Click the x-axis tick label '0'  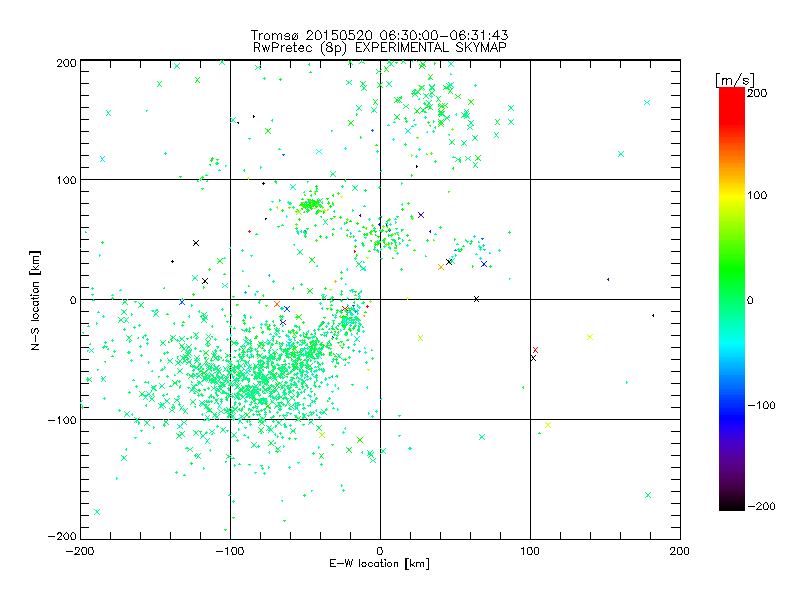380,551
